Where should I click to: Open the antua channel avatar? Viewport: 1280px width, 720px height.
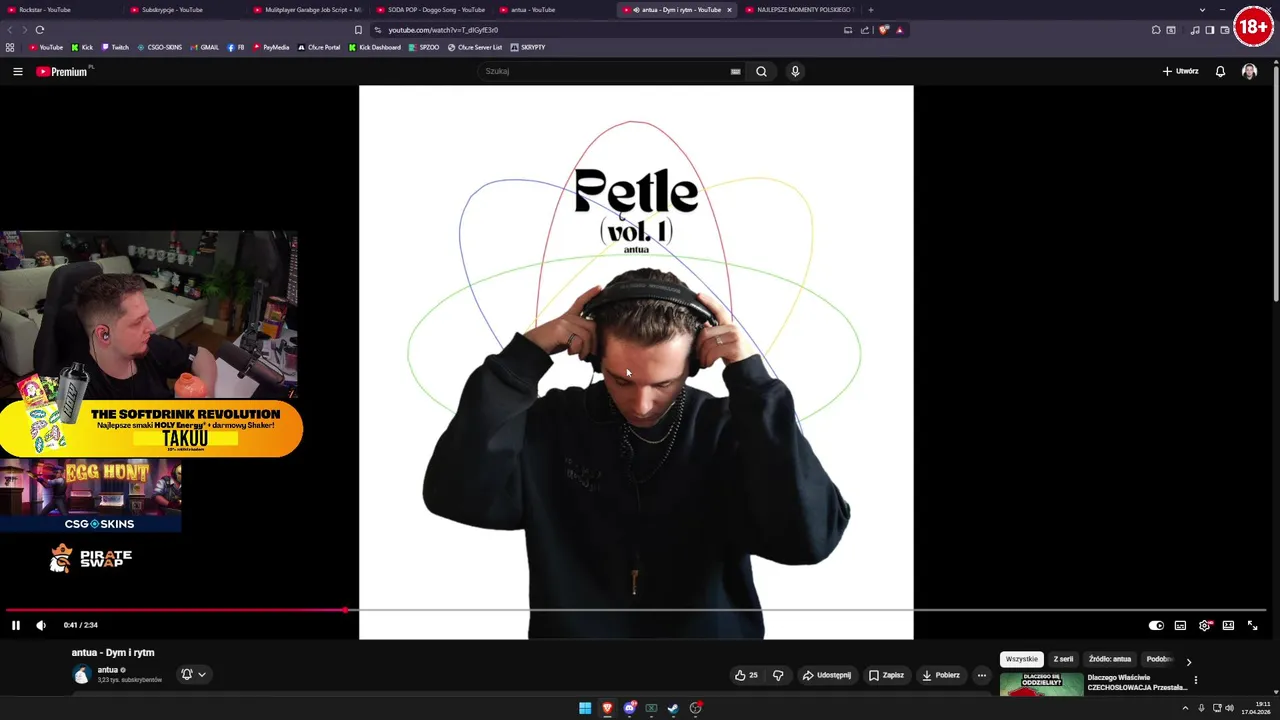(82, 674)
